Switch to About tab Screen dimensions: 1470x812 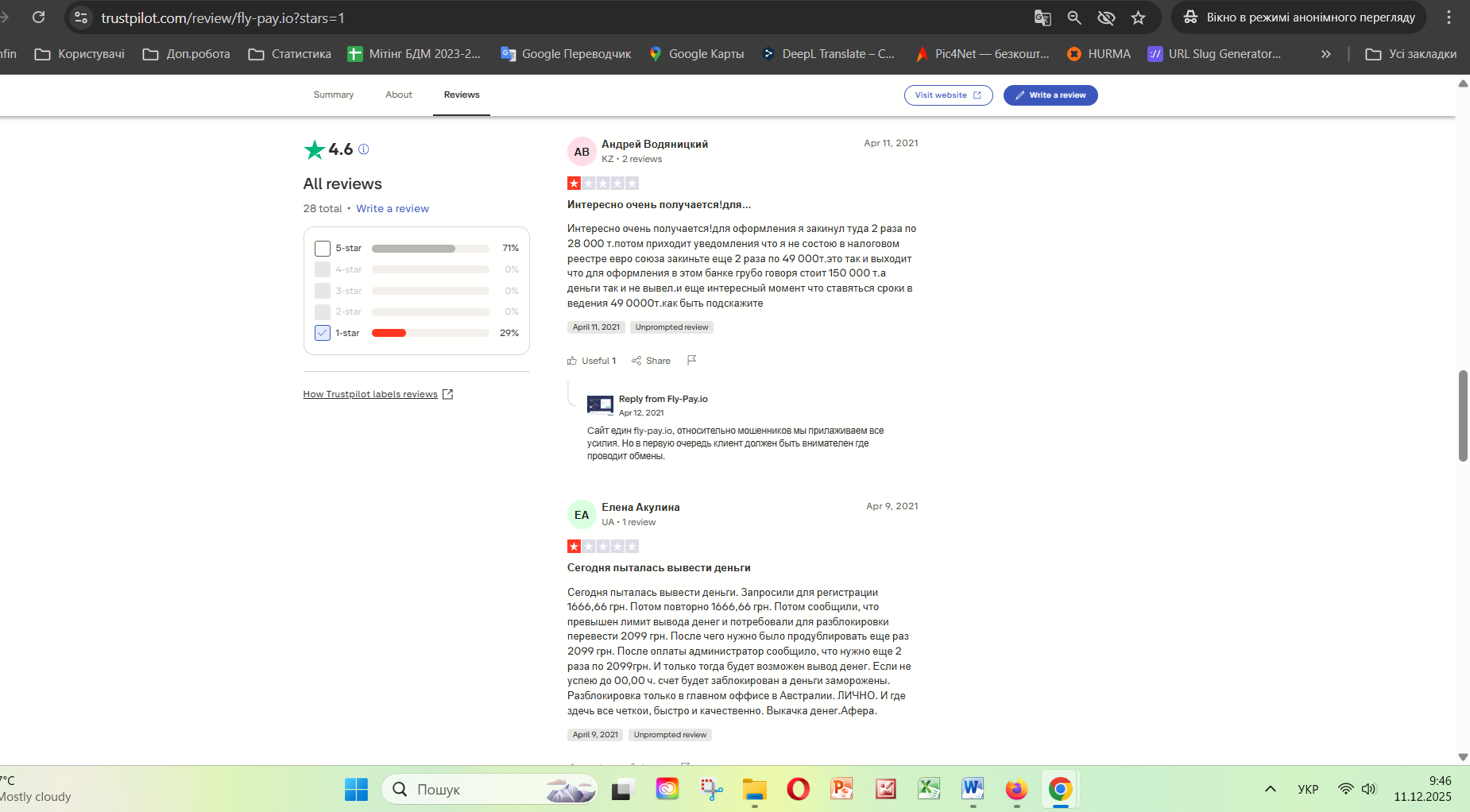(399, 95)
